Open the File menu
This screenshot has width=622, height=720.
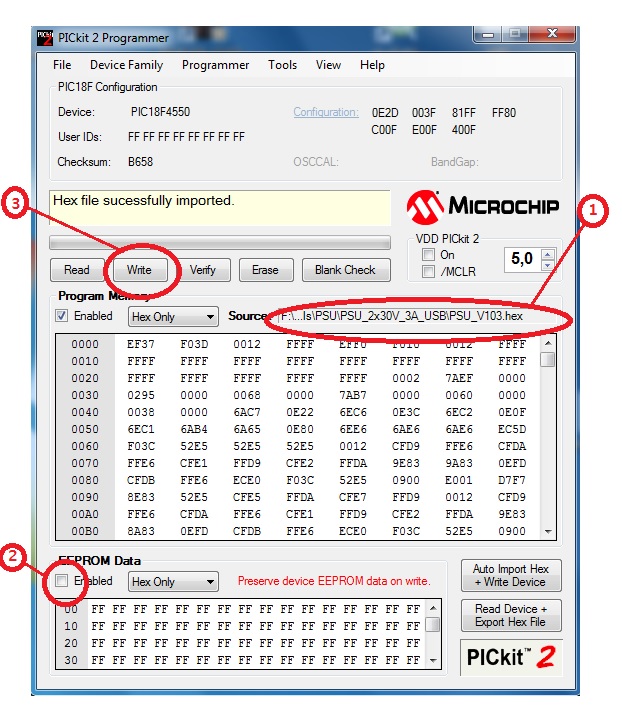pos(62,65)
